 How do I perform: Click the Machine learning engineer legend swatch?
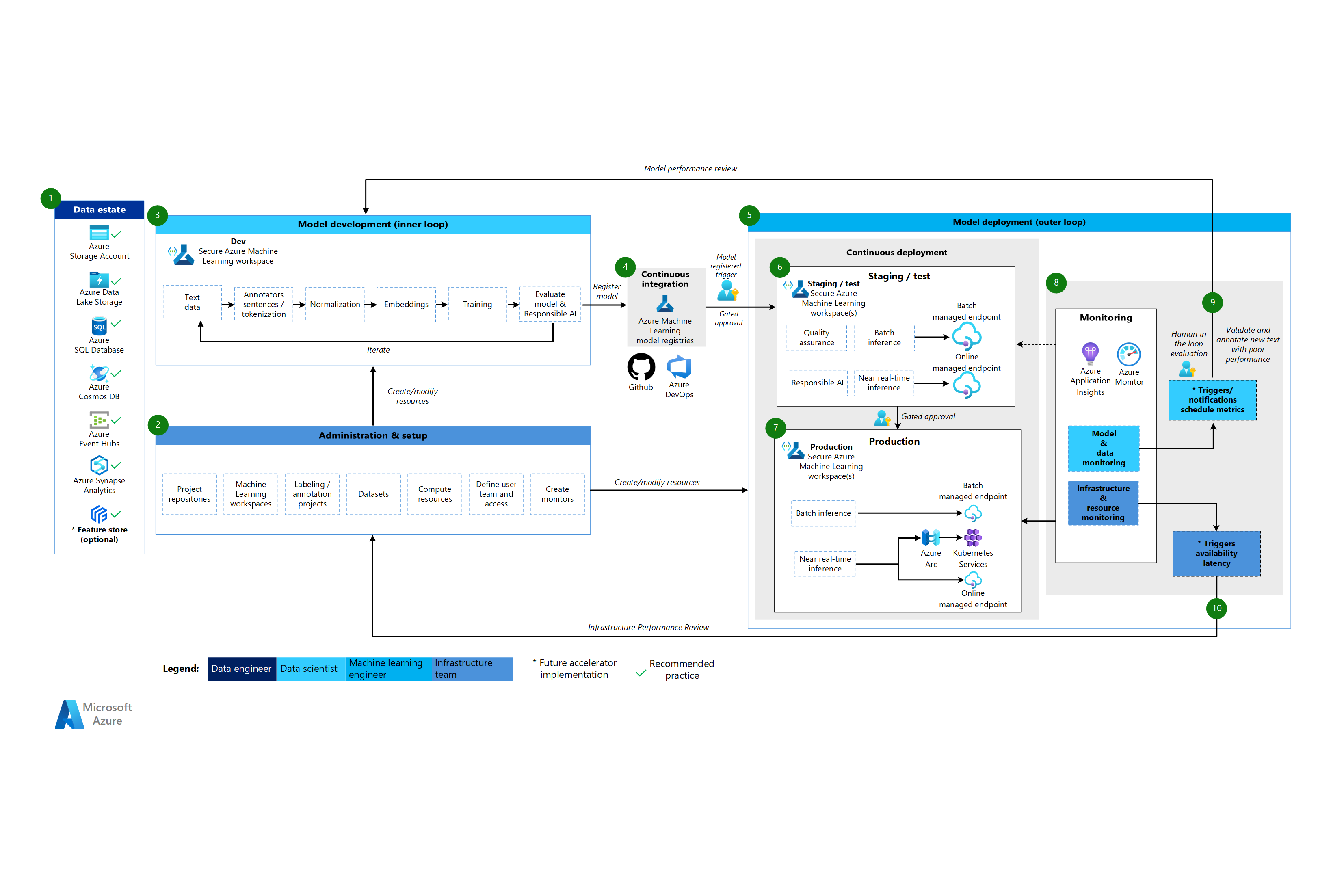[389, 669]
